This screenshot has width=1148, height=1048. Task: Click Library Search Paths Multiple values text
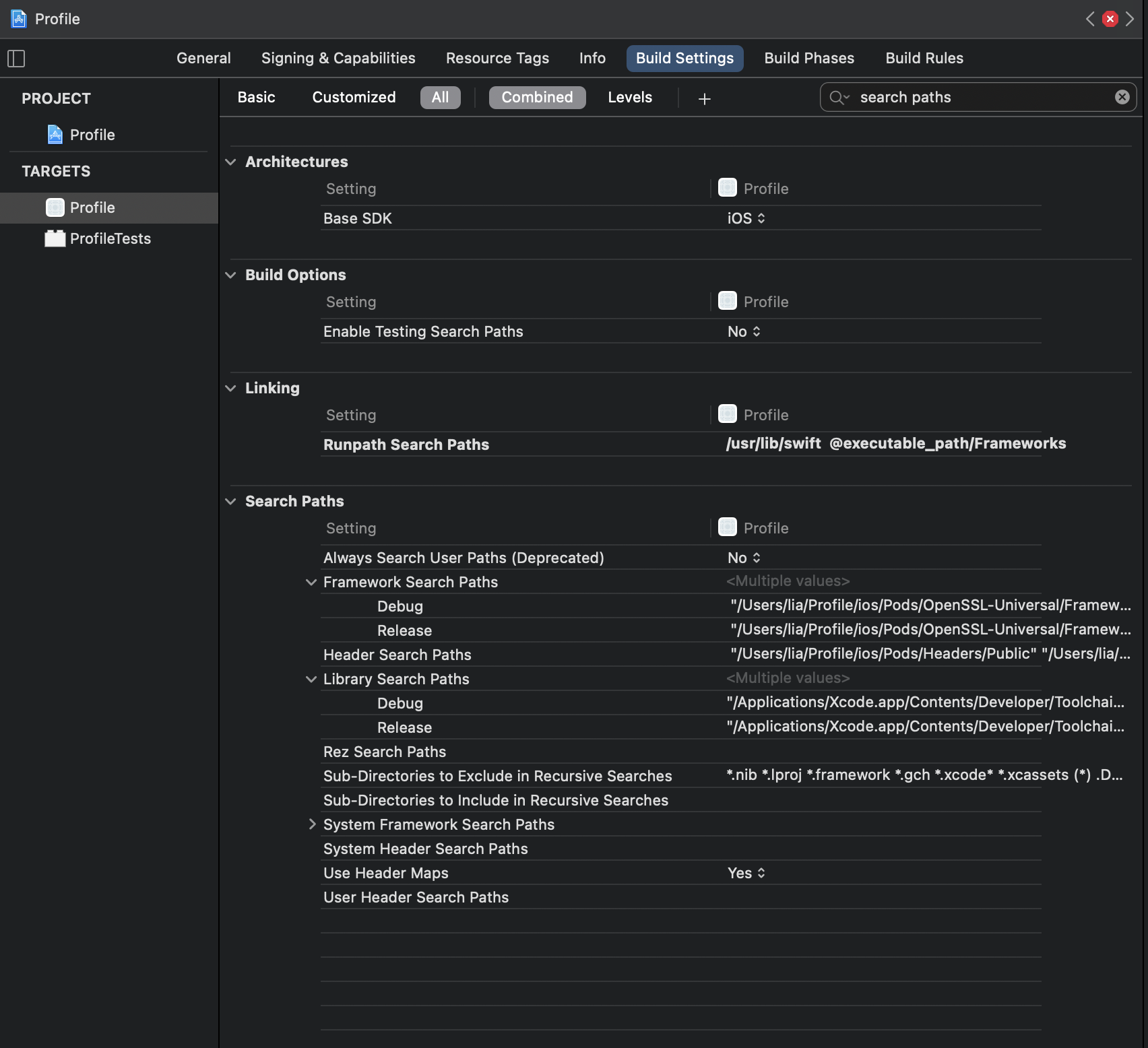pos(788,678)
